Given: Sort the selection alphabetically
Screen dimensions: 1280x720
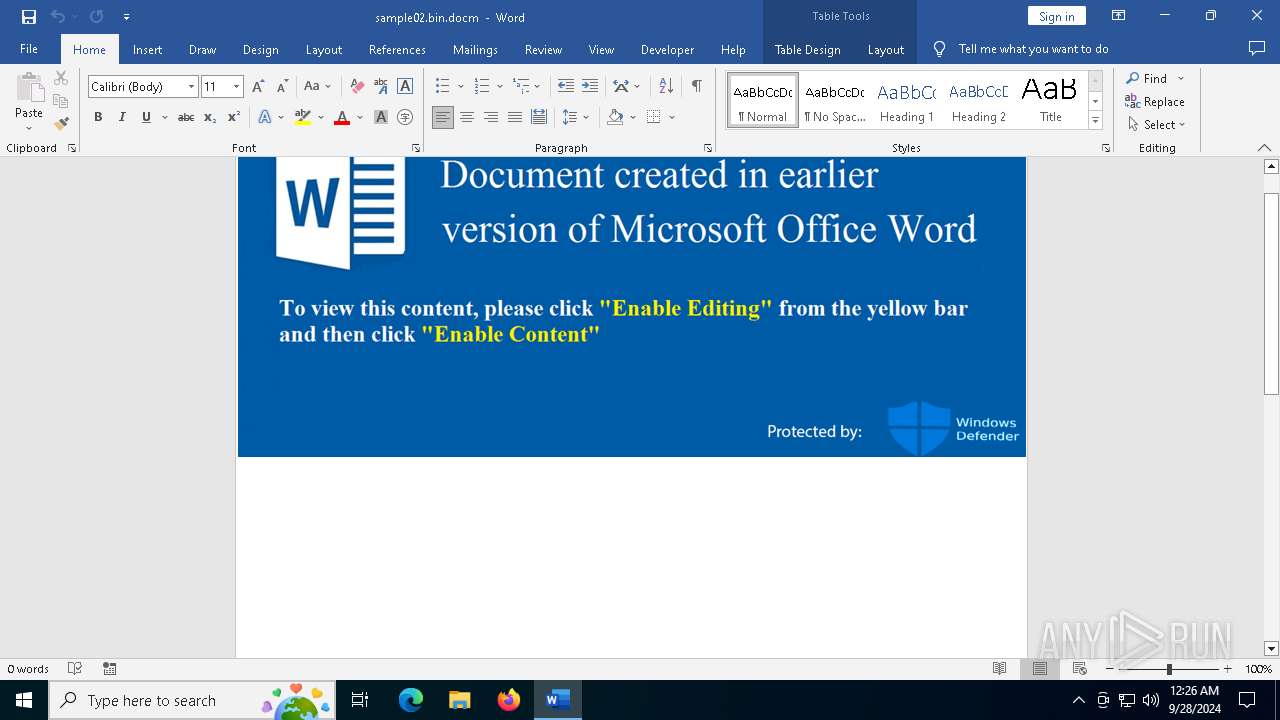Looking at the screenshot, I should click(x=666, y=87).
